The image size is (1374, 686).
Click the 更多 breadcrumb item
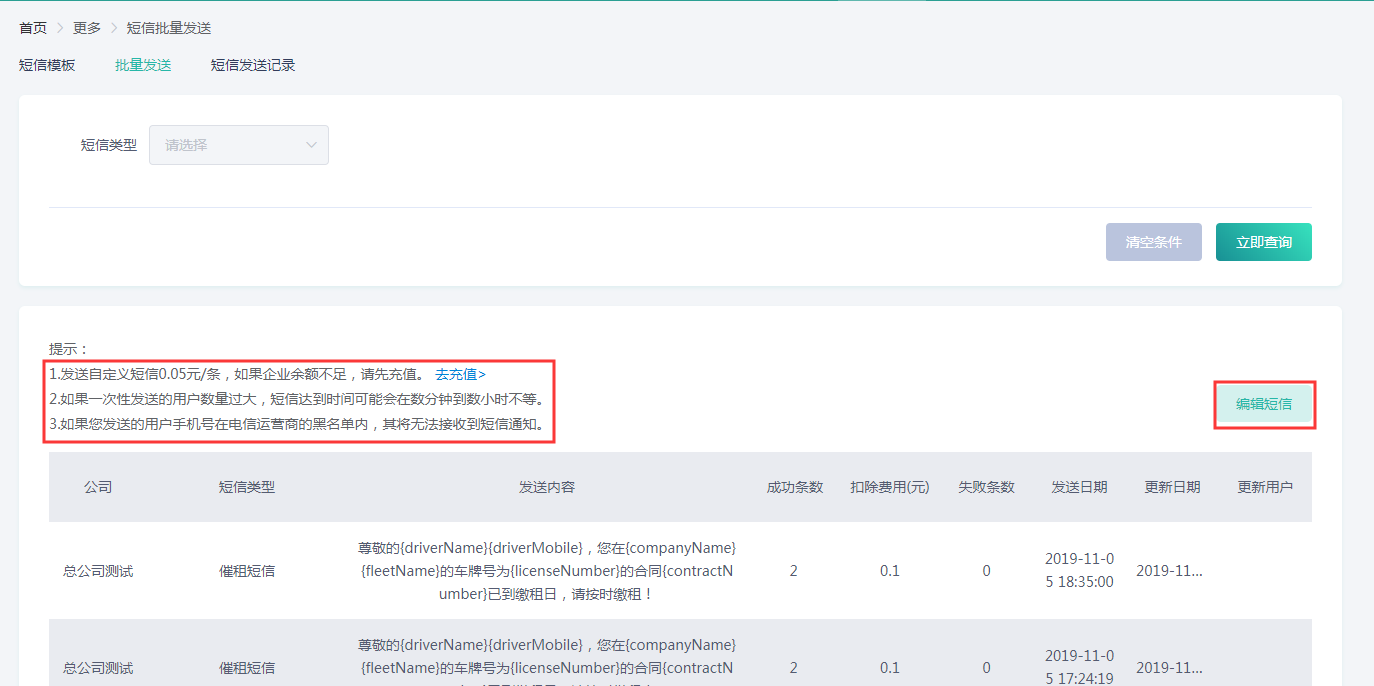pyautogui.click(x=87, y=28)
